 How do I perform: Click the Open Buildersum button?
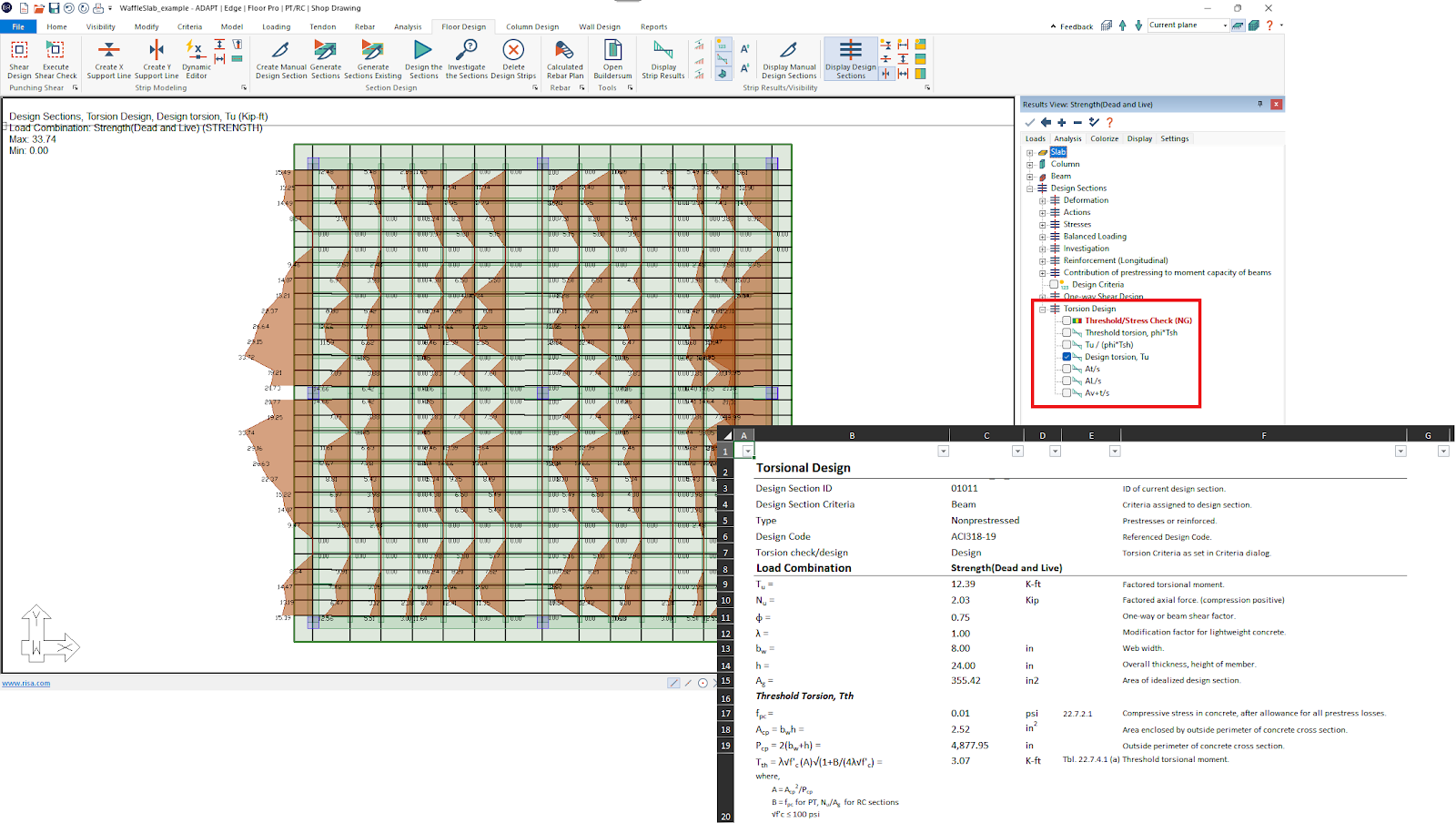point(612,56)
